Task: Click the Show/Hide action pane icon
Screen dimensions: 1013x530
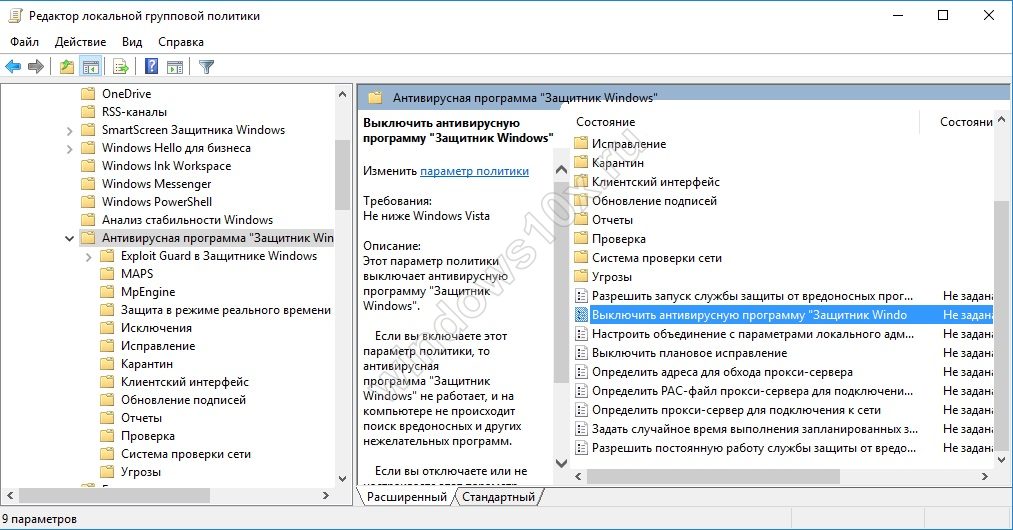Action: point(175,67)
